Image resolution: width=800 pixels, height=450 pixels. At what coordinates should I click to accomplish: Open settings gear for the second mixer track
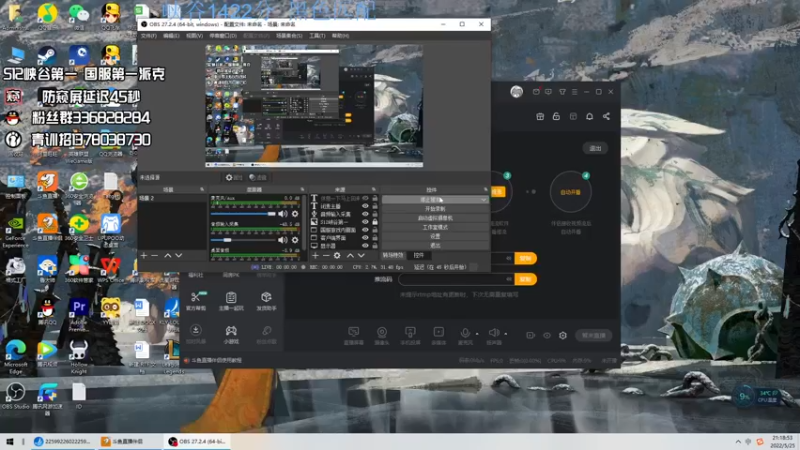295,240
